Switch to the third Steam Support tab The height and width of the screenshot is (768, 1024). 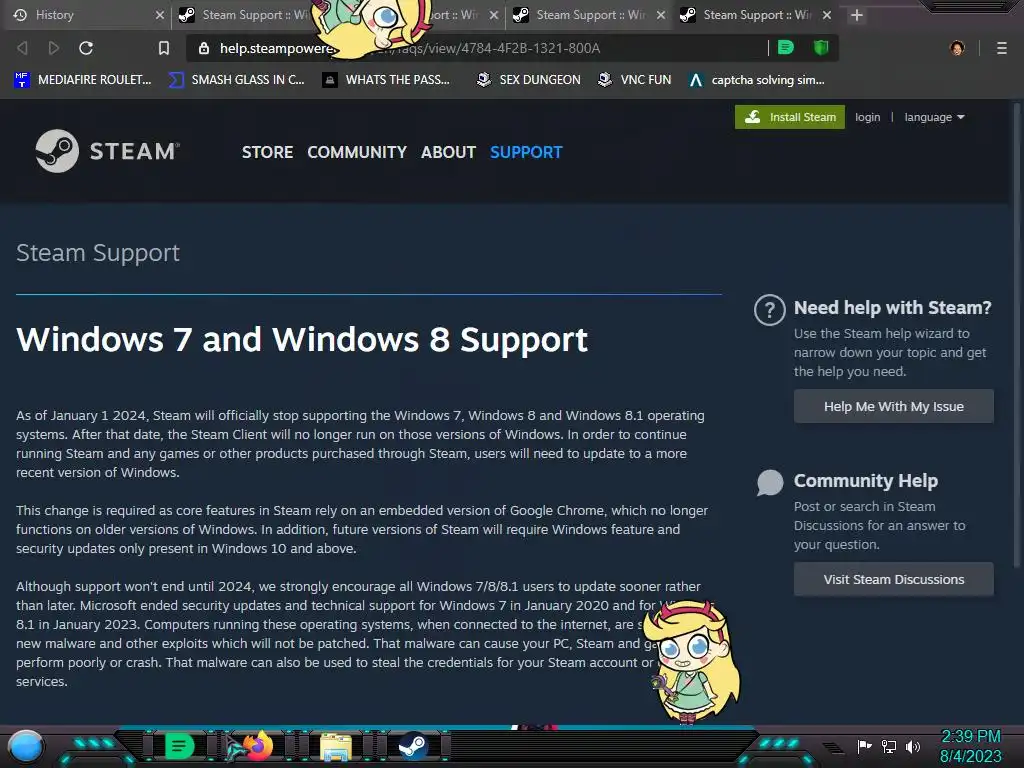tap(589, 15)
